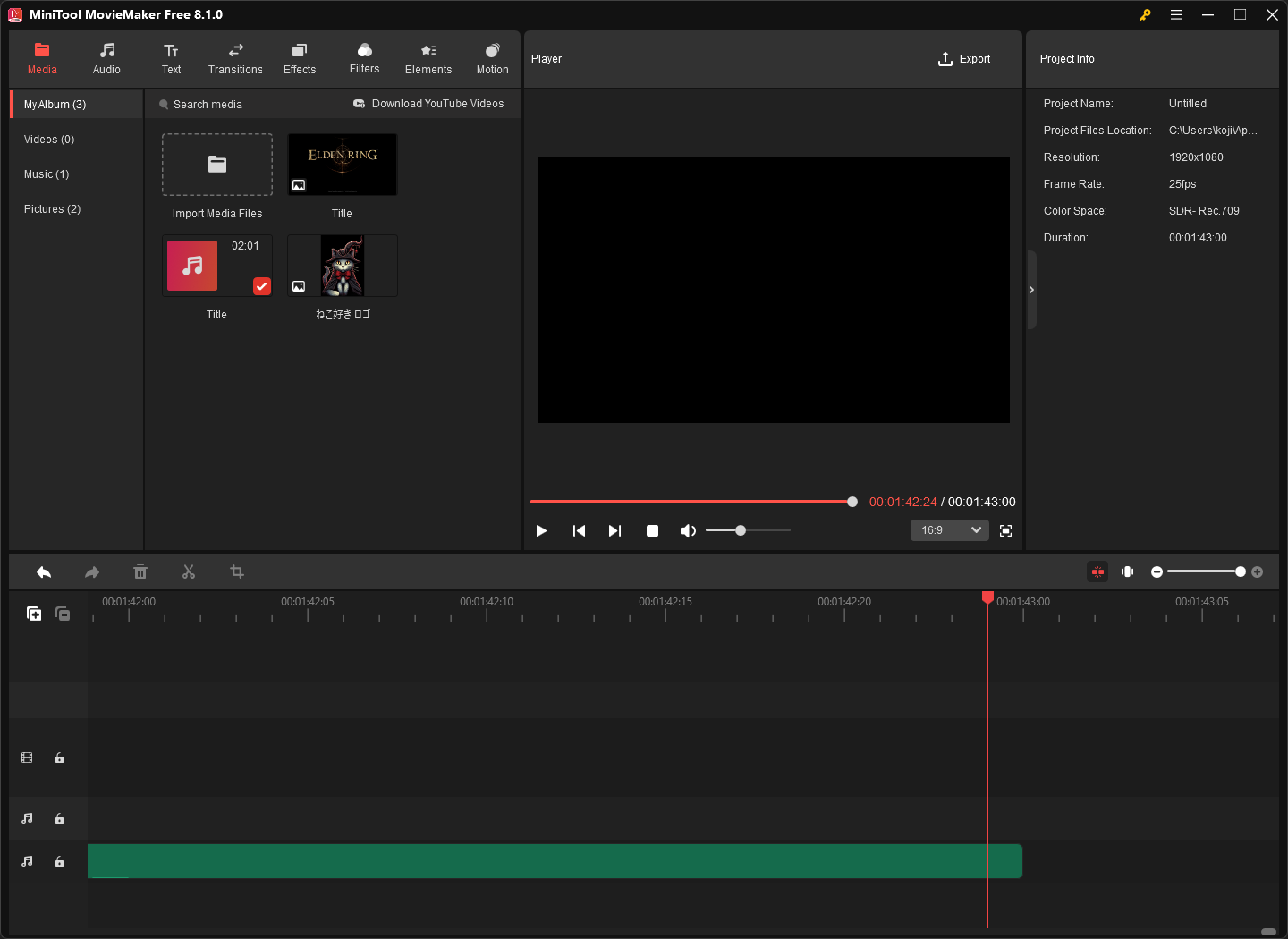
Task: Click the 1920x1080 resolution value
Action: [x=1196, y=157]
